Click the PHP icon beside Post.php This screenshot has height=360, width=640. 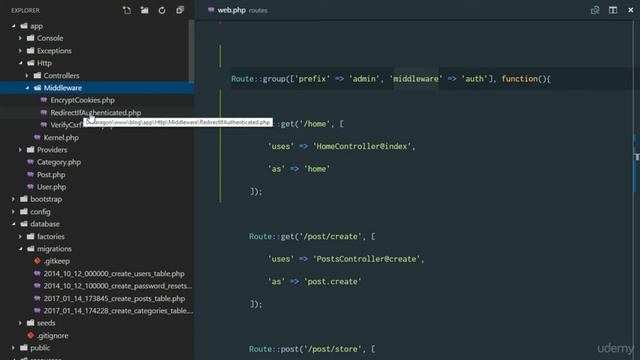[x=31, y=175]
